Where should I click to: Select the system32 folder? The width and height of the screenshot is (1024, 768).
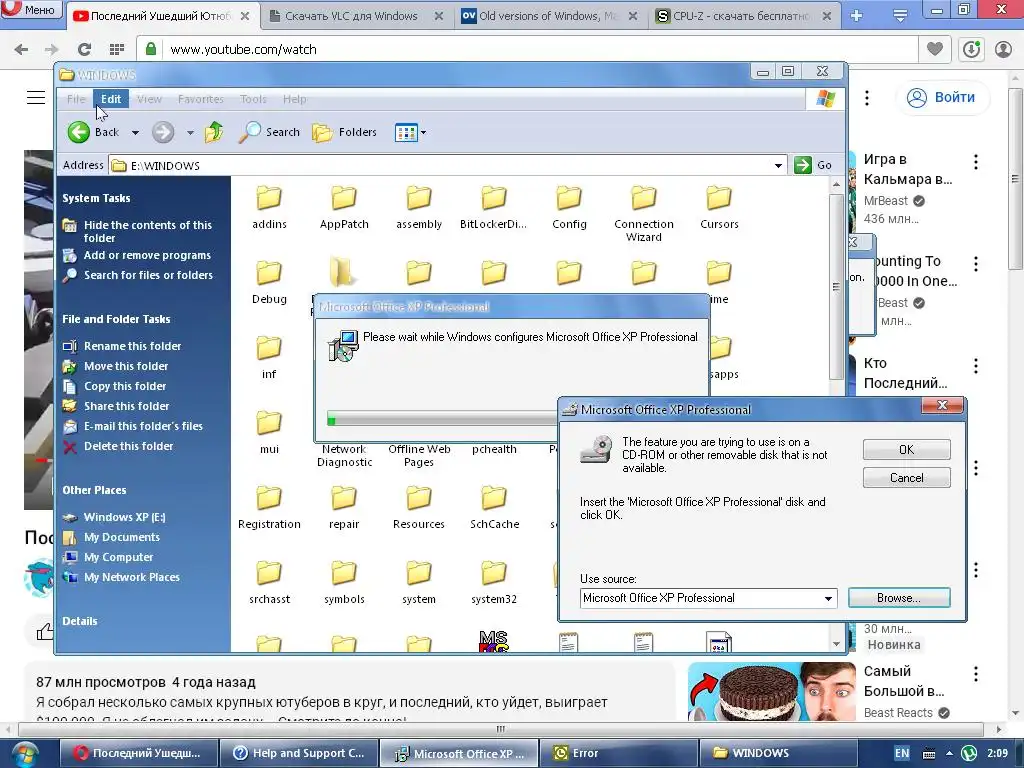pos(494,583)
